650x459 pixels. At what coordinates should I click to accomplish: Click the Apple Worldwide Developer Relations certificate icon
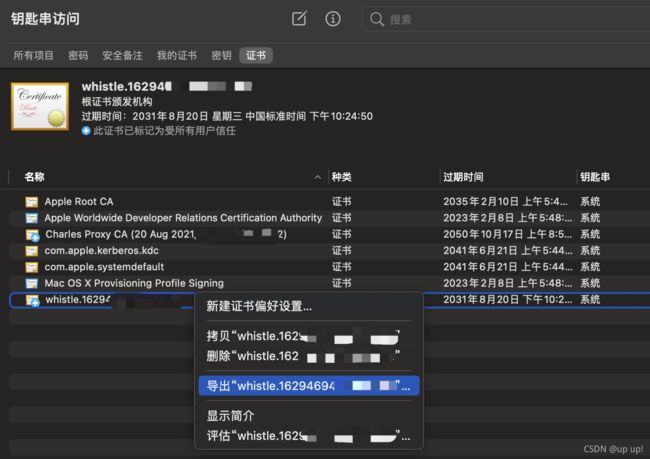32,218
